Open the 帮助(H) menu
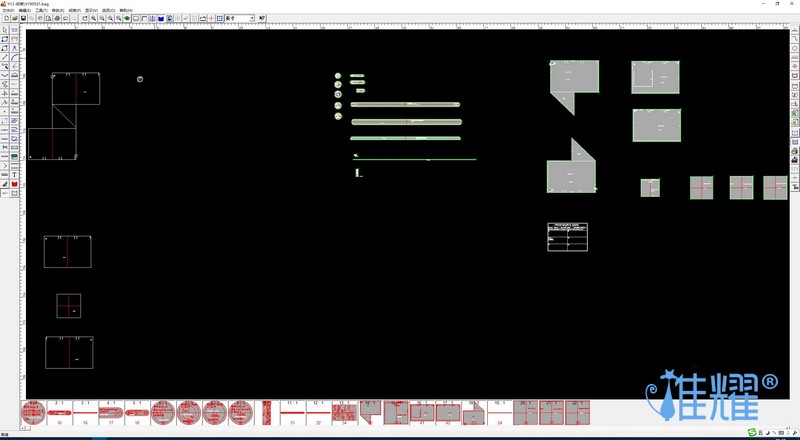800x440 pixels. (125, 10)
